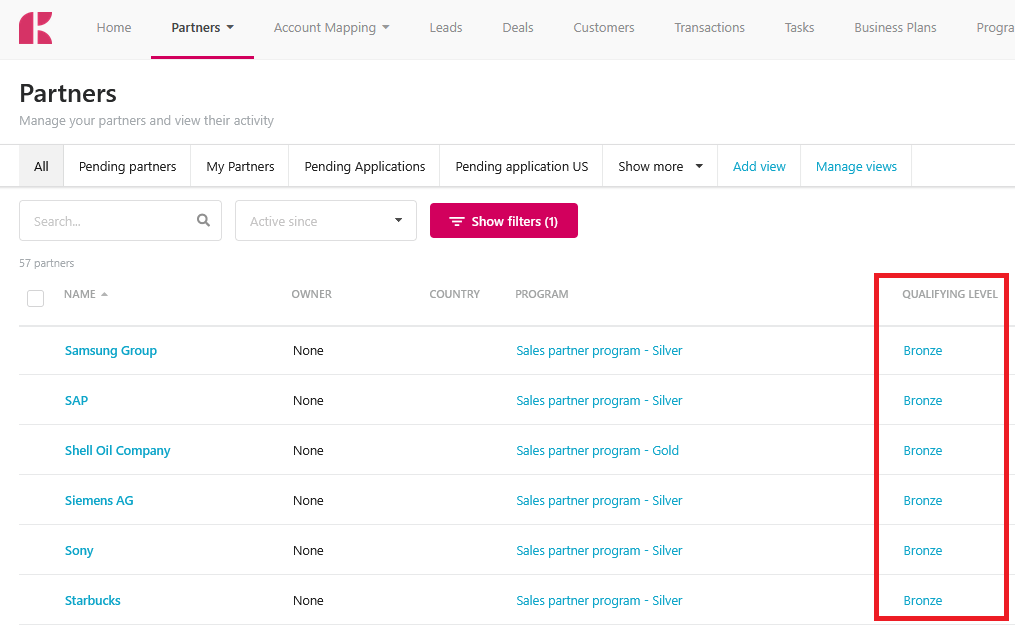Open the Leads section
The image size is (1015, 628).
click(x=446, y=28)
